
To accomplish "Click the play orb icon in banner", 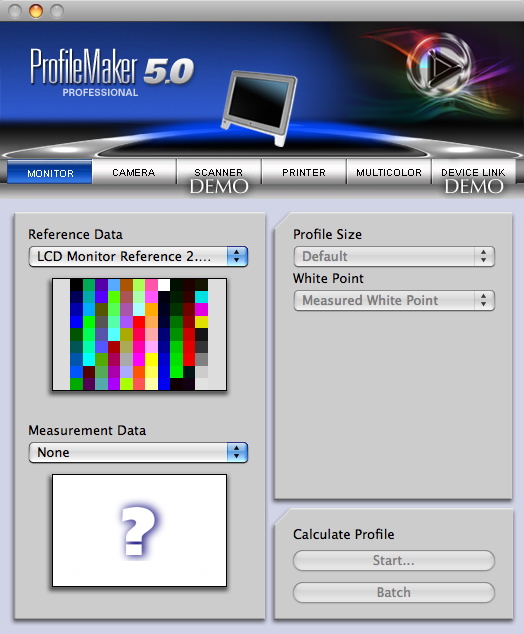I will point(439,66).
